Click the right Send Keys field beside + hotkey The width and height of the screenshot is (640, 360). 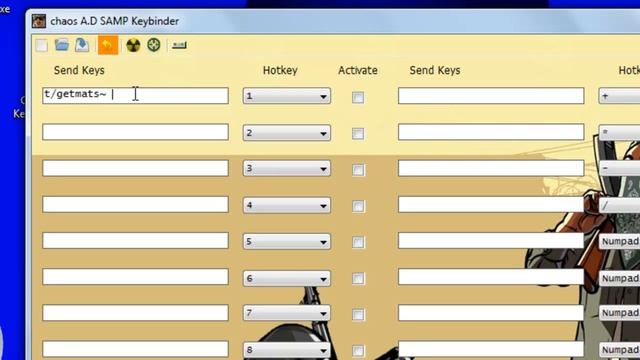[x=491, y=96]
